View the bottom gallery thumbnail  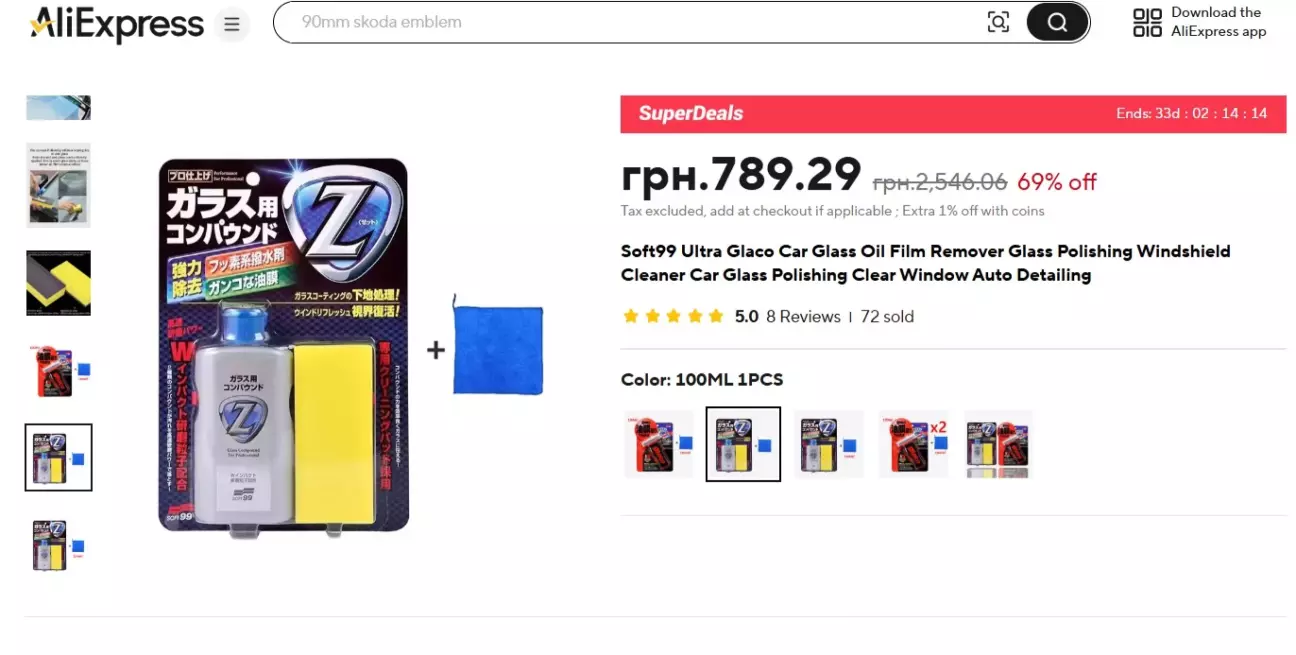tap(58, 545)
